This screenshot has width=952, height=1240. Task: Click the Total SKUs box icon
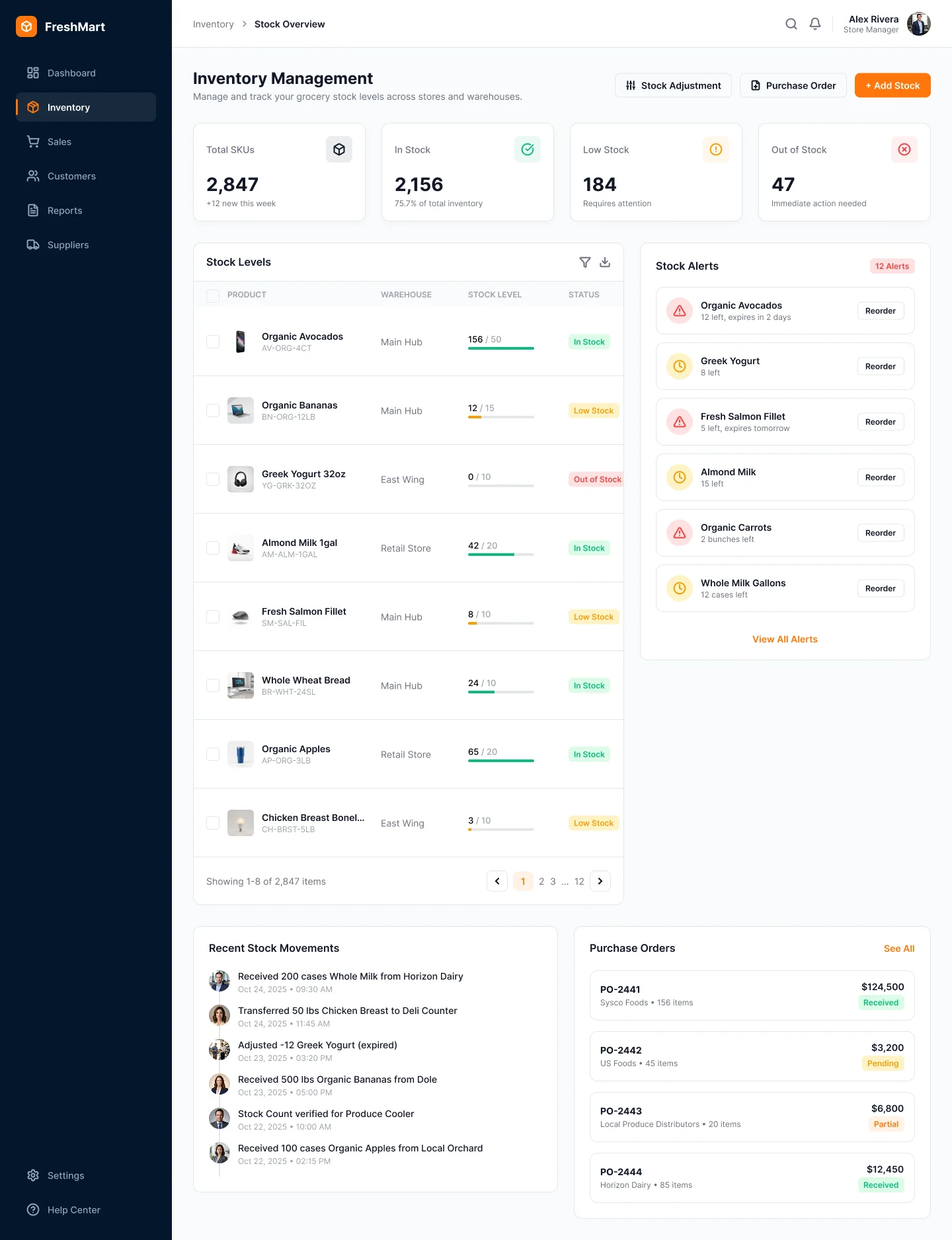coord(339,149)
